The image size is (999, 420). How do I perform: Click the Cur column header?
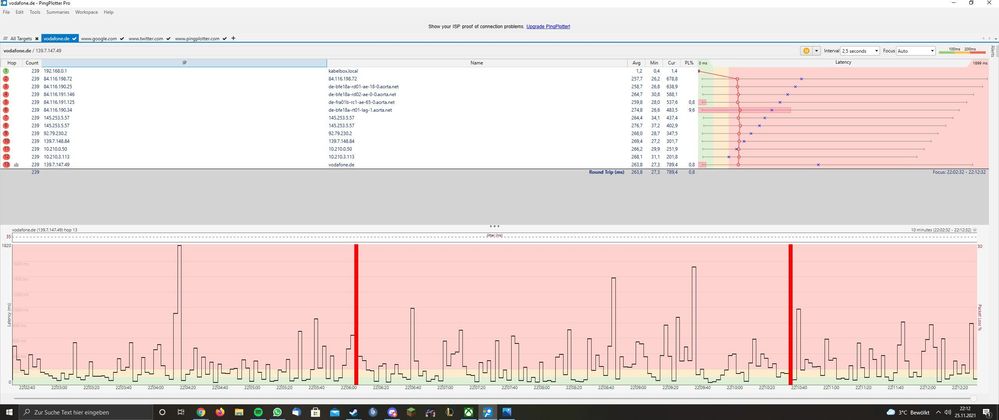(672, 63)
